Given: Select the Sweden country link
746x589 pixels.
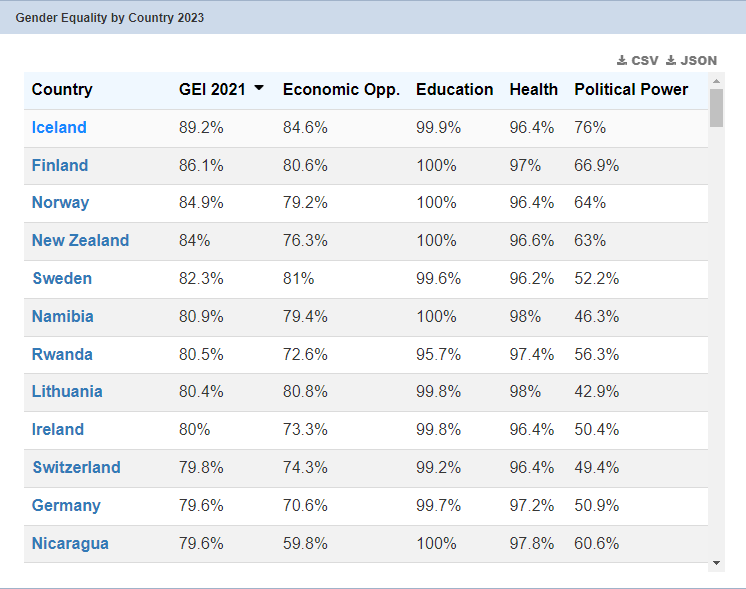Looking at the screenshot, I should [62, 278].
